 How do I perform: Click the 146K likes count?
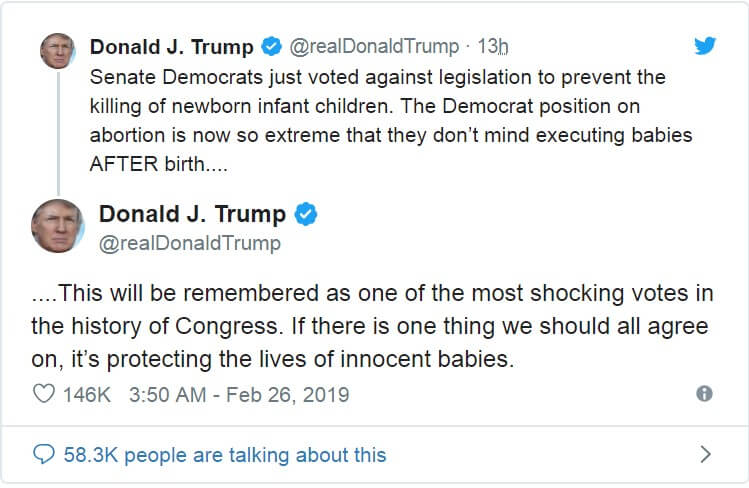click(86, 394)
